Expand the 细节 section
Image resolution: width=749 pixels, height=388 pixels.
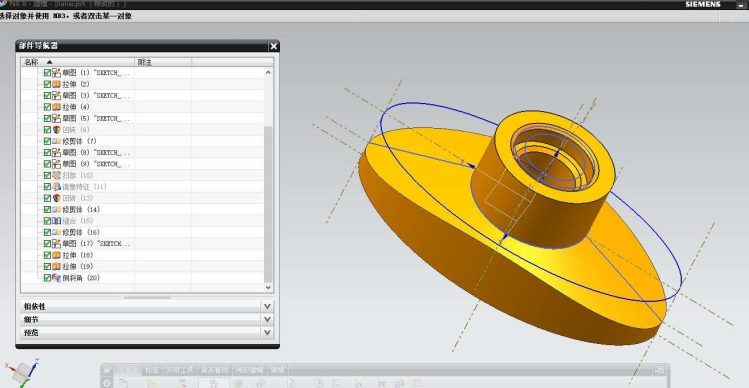click(147, 319)
